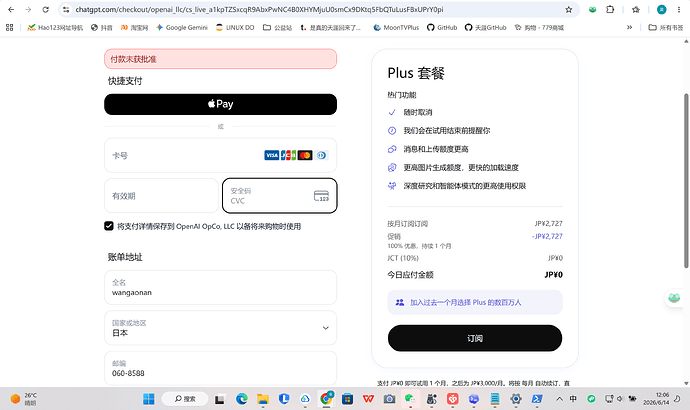
Task: Open the 所有书签 folder
Action: [x=666, y=27]
